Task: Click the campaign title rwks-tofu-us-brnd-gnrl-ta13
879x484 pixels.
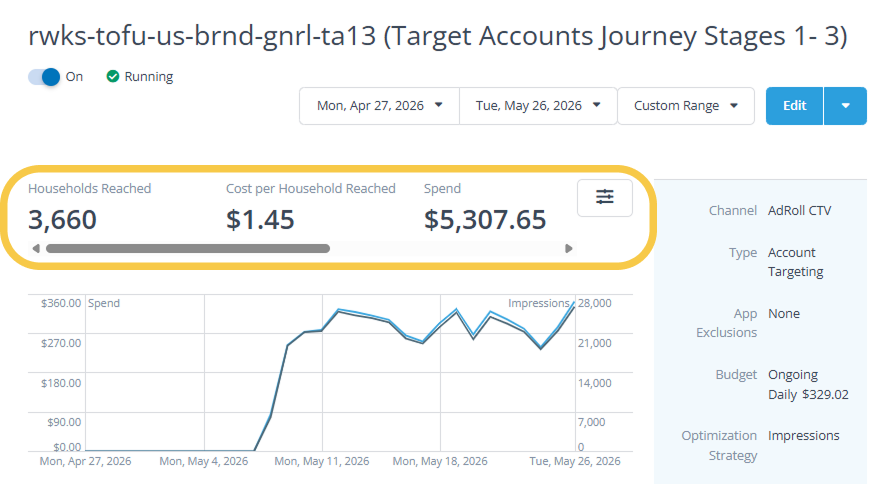Action: 202,36
